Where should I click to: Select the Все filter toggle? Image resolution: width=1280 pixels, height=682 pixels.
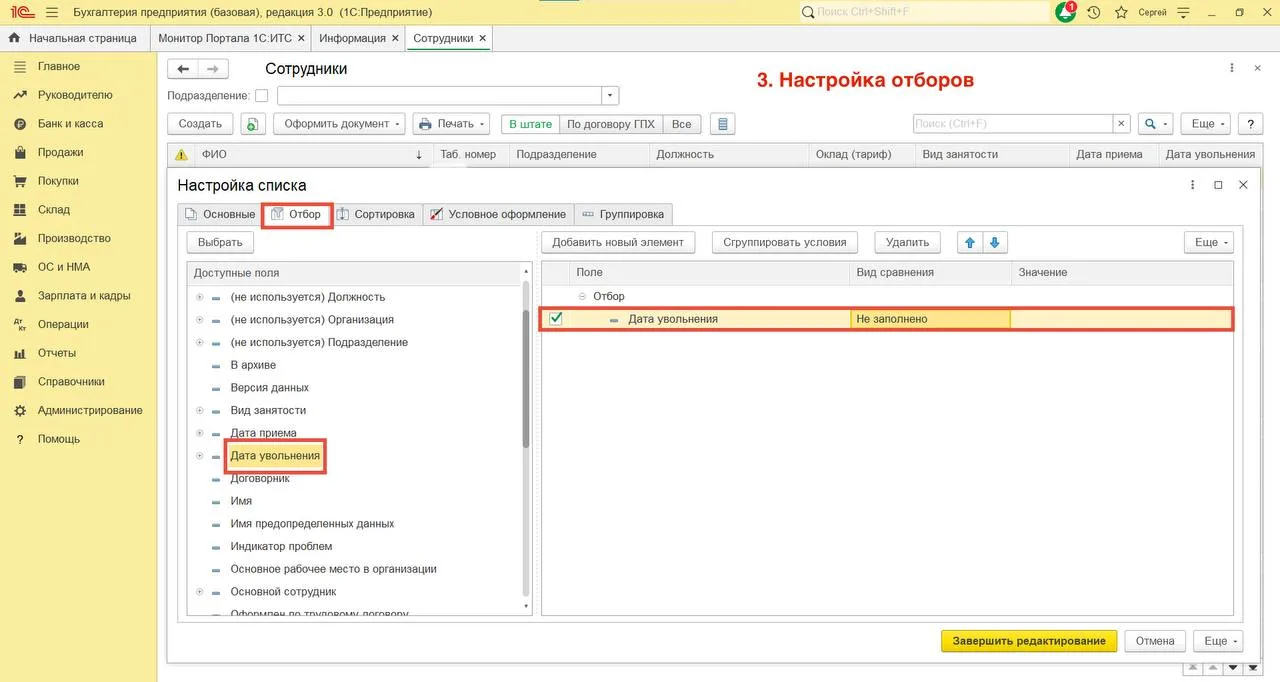click(x=681, y=124)
